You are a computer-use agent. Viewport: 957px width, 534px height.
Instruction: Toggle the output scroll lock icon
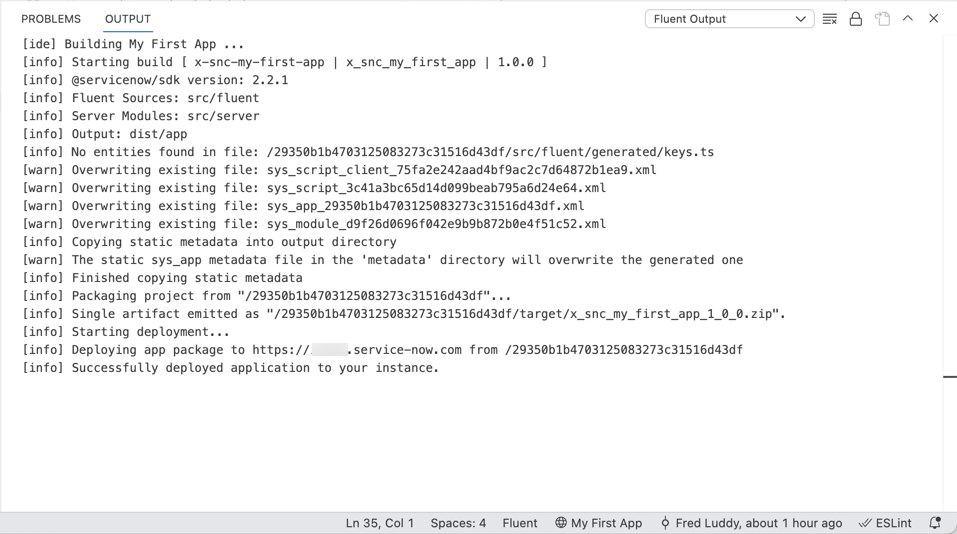click(x=856, y=19)
